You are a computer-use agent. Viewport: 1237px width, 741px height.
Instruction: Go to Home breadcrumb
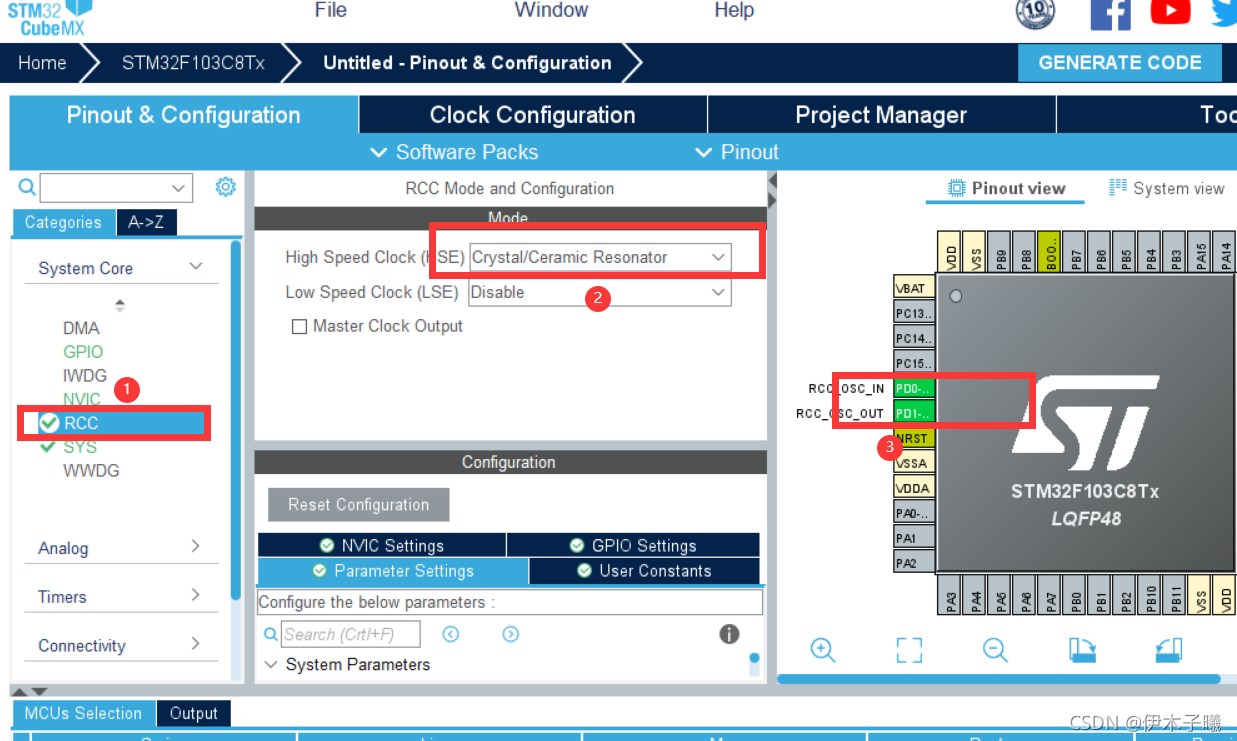tap(42, 62)
